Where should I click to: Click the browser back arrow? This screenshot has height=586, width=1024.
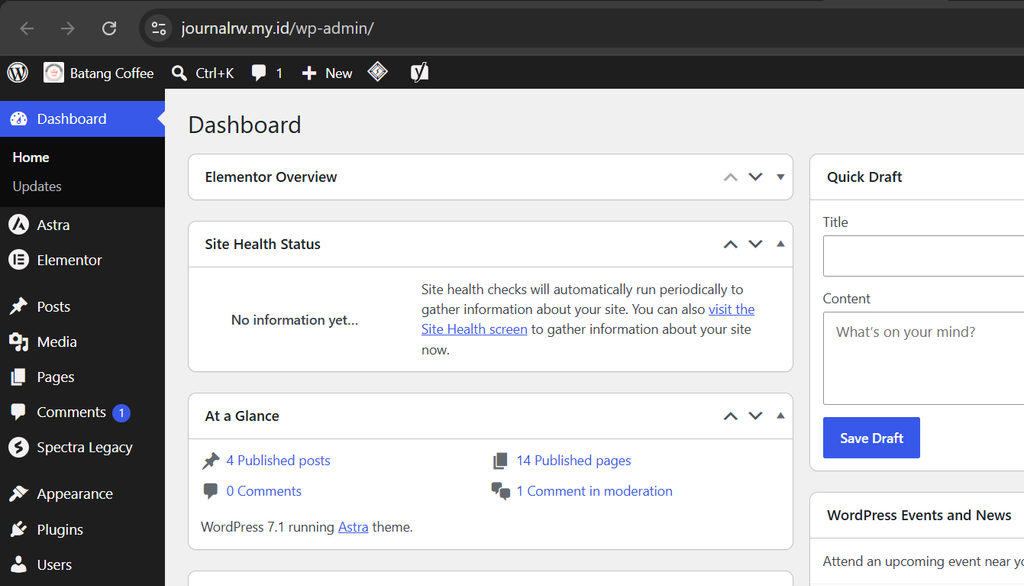[x=27, y=28]
